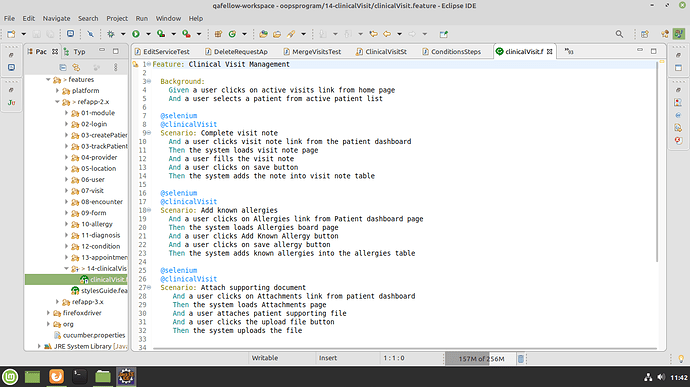
Task: Run the garbage collector trash icon
Action: pos(521,358)
